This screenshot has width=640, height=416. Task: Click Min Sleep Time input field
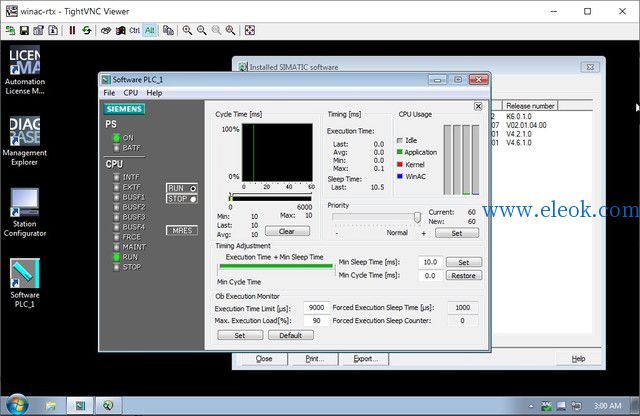(x=430, y=262)
